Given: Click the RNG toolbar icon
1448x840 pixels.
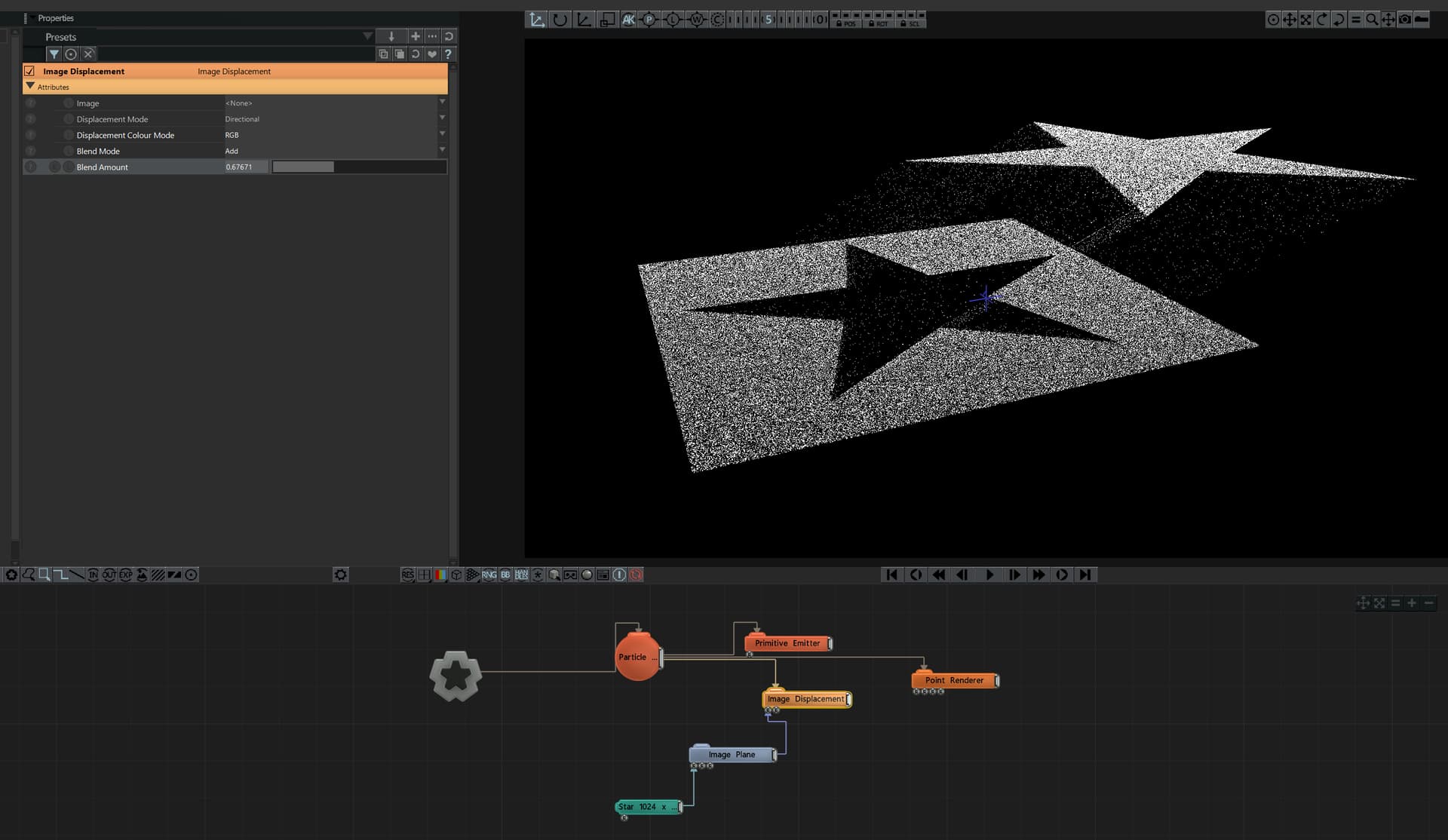Looking at the screenshot, I should [489, 575].
